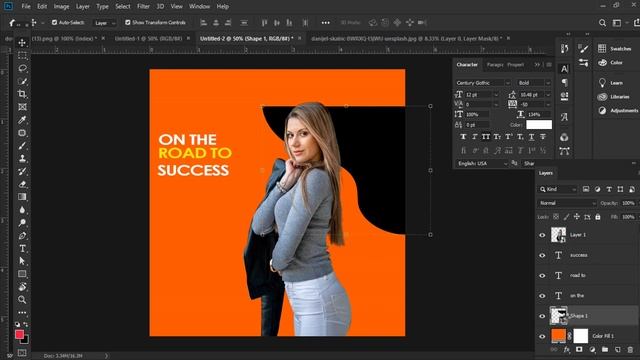
Task: Hide the success text layer
Action: tap(542, 256)
